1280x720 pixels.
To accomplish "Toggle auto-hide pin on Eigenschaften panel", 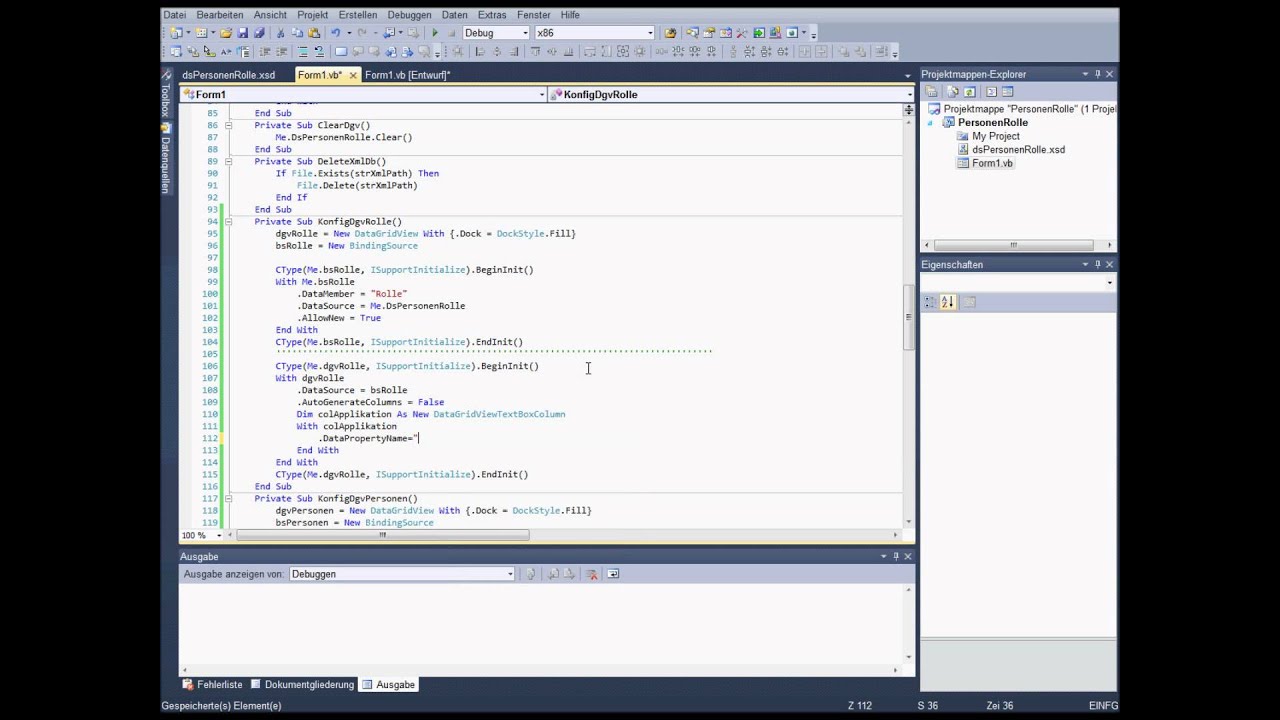I will point(1097,264).
